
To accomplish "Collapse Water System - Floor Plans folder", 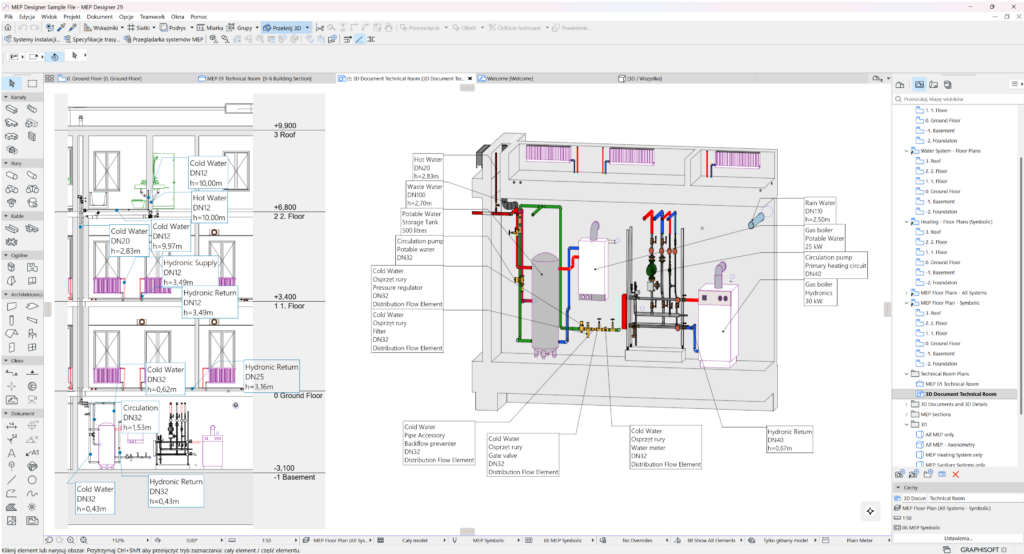I will (906, 151).
